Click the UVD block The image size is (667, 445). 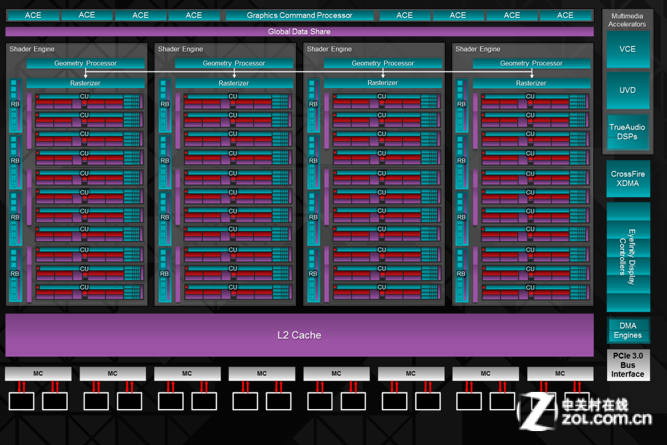627,90
